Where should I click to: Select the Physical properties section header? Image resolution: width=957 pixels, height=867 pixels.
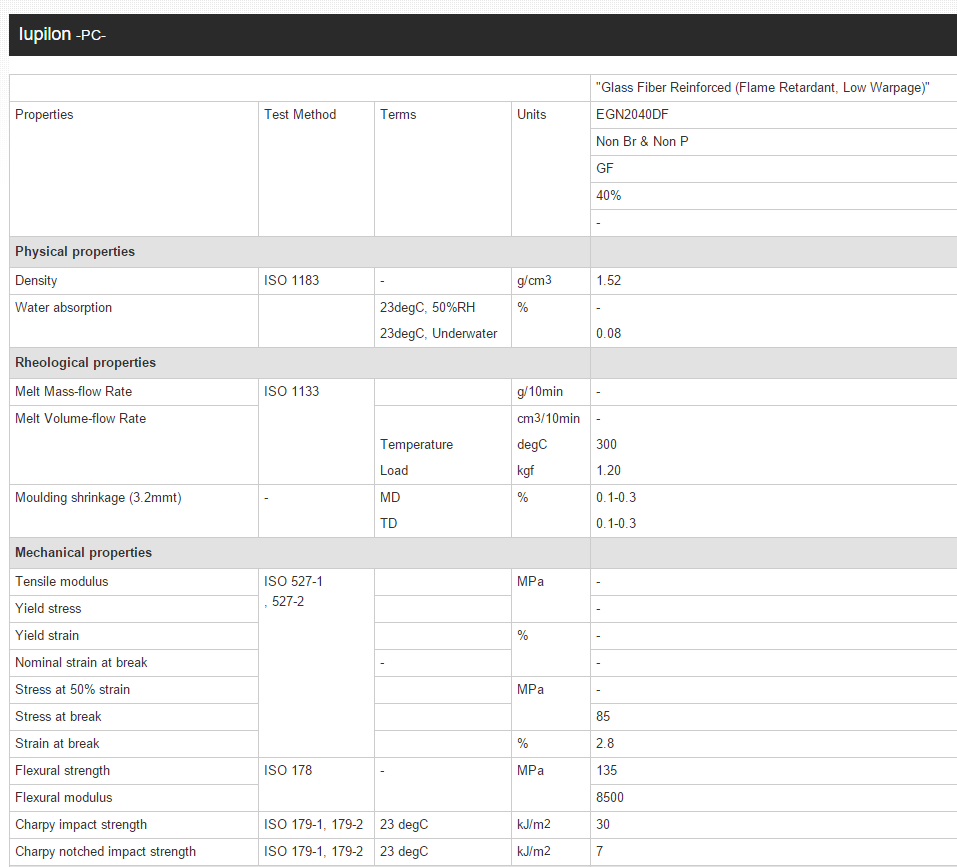pos(75,252)
